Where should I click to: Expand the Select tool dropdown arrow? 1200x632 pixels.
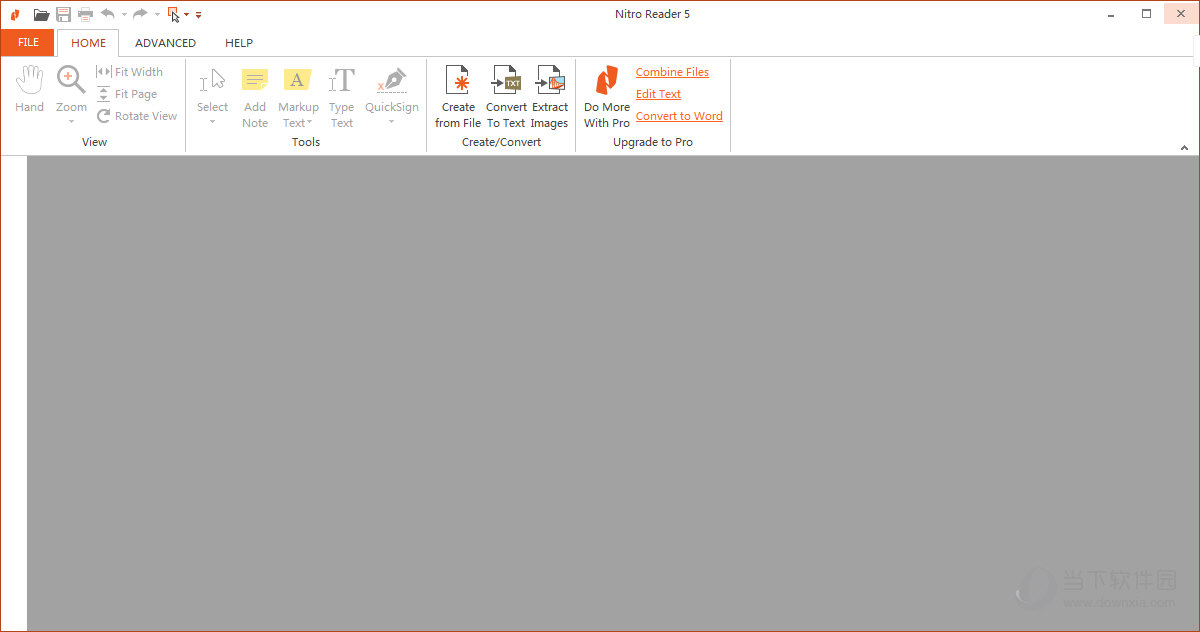click(212, 122)
